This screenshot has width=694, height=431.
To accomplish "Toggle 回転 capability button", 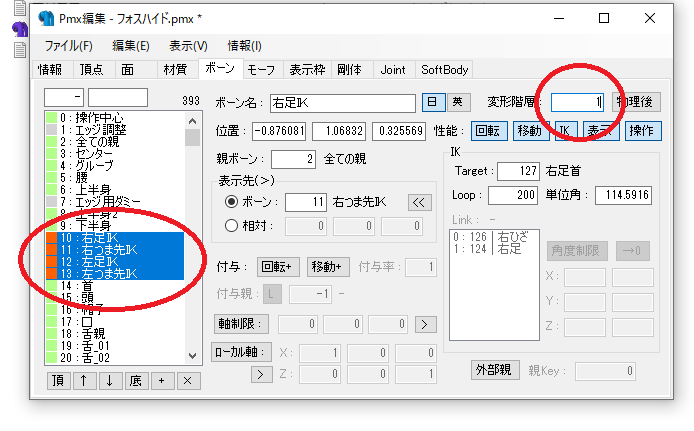I will click(x=489, y=131).
